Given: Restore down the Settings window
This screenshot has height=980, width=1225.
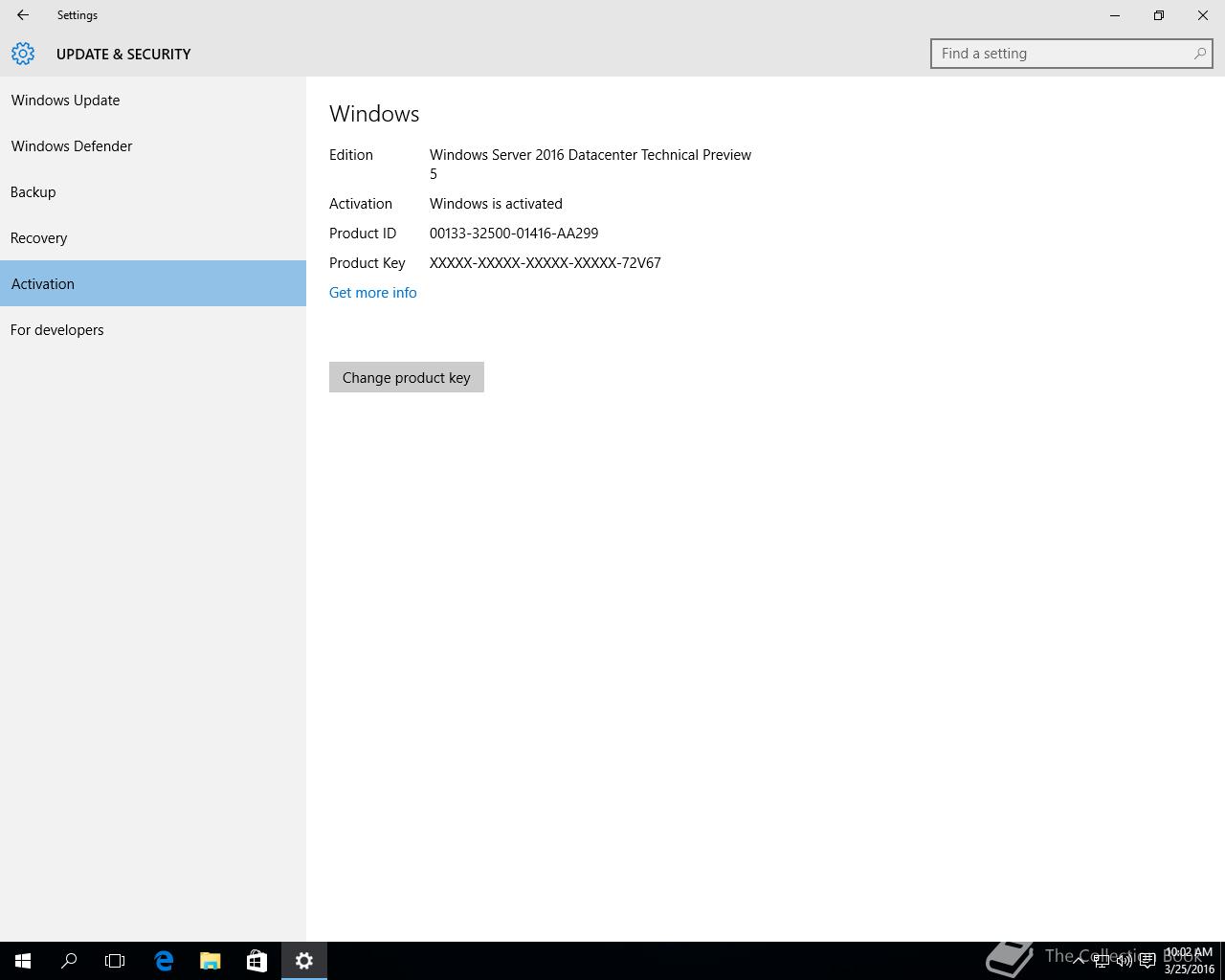Looking at the screenshot, I should click(x=1159, y=15).
